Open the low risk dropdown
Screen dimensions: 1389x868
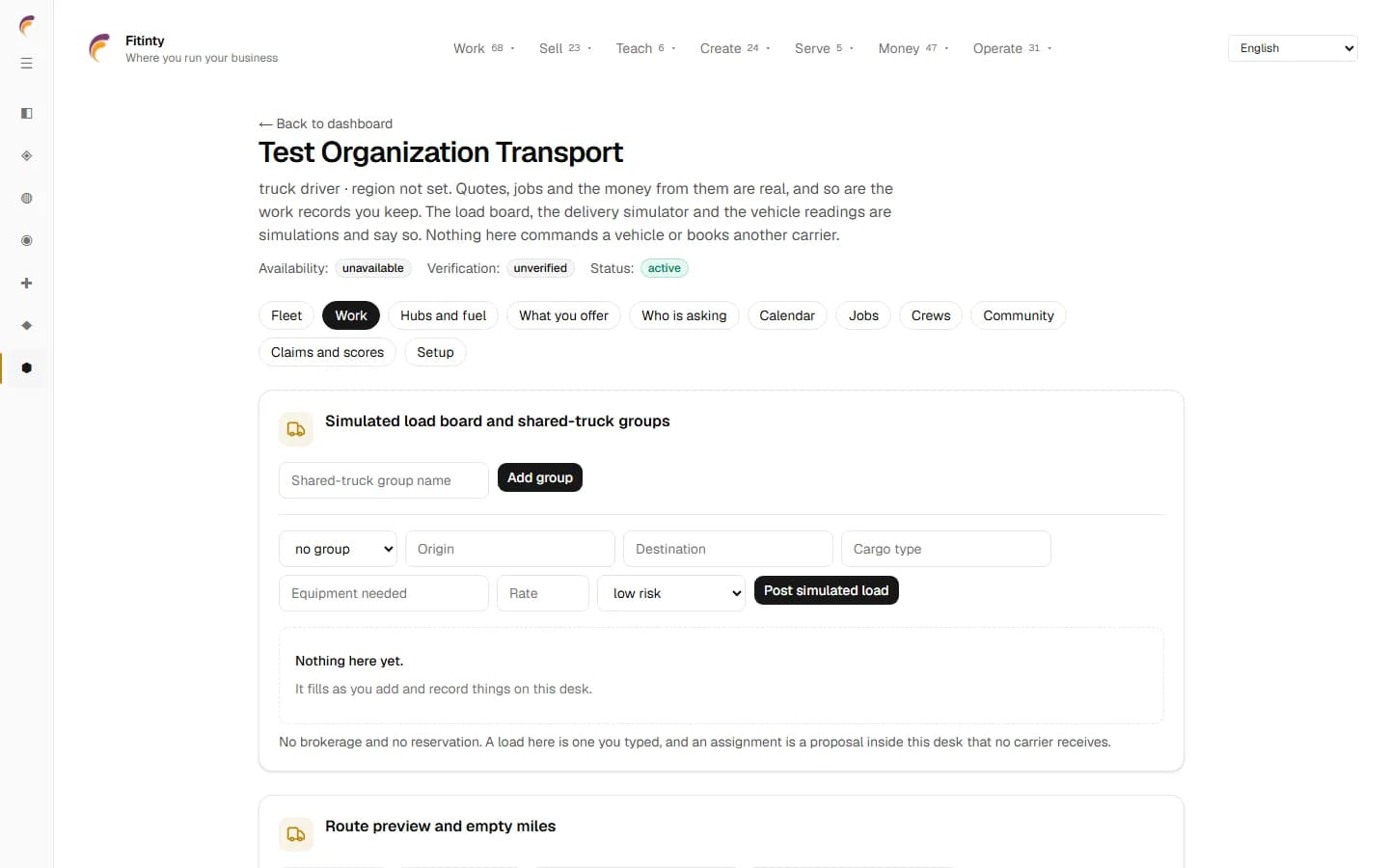tap(671, 593)
